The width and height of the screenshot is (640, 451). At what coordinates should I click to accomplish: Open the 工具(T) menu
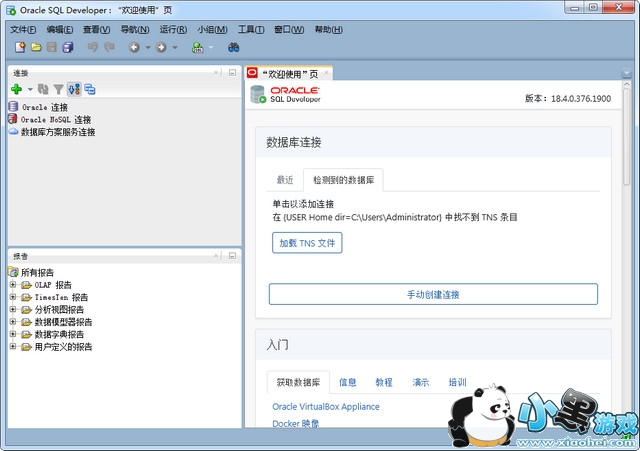pyautogui.click(x=251, y=29)
